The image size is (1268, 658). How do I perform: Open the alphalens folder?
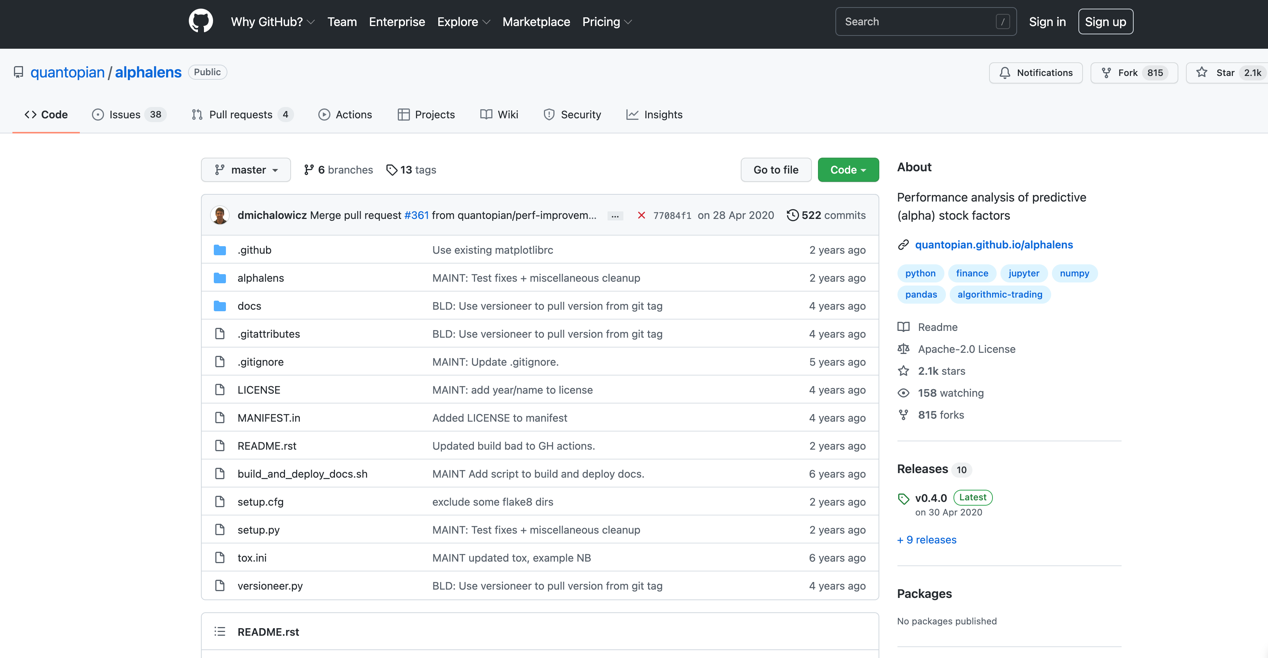click(260, 278)
